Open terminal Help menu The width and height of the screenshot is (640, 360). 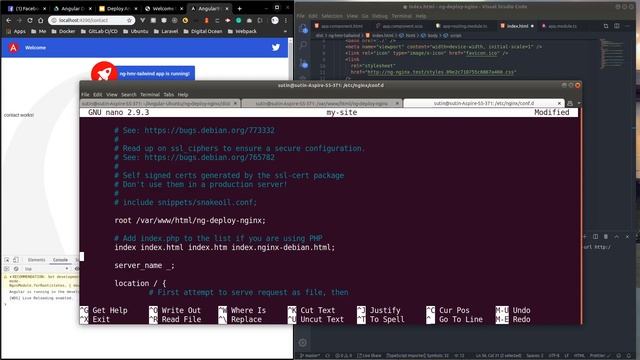(x=183, y=95)
